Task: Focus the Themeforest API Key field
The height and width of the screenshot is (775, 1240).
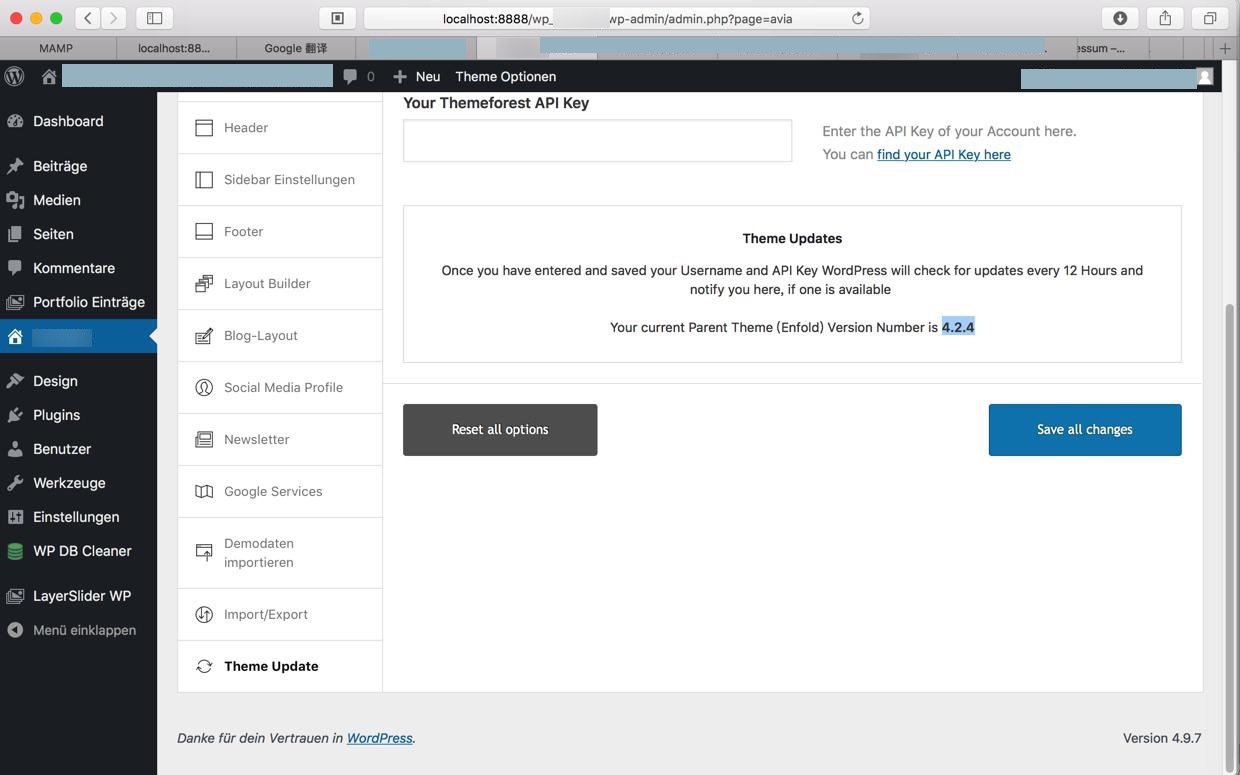Action: pyautogui.click(x=597, y=141)
